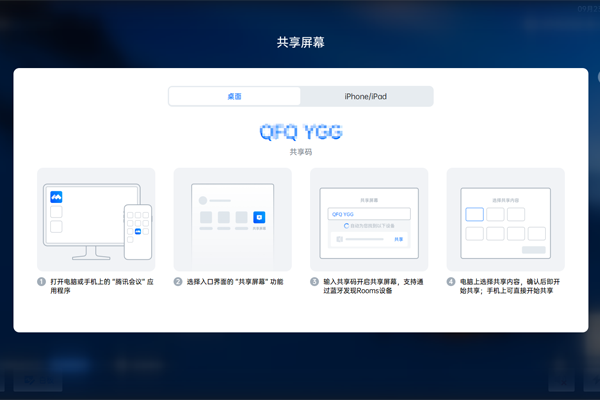The width and height of the screenshot is (600, 400).
Task: Click the blue 共享屏幕 icon in step 2
Action: tap(259, 217)
